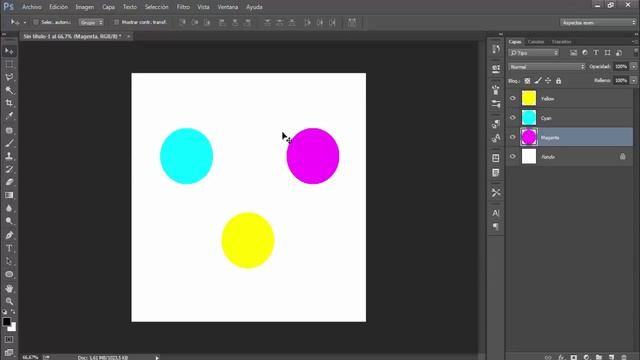Open the Filtro menu
The height and width of the screenshot is (360, 640).
pyautogui.click(x=183, y=7)
